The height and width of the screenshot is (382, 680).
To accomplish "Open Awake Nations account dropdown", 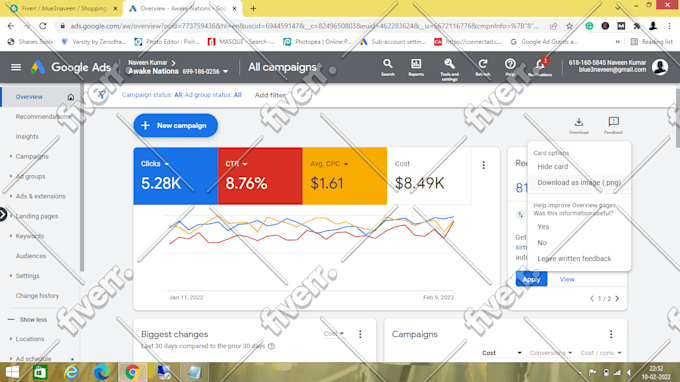I will point(225,72).
